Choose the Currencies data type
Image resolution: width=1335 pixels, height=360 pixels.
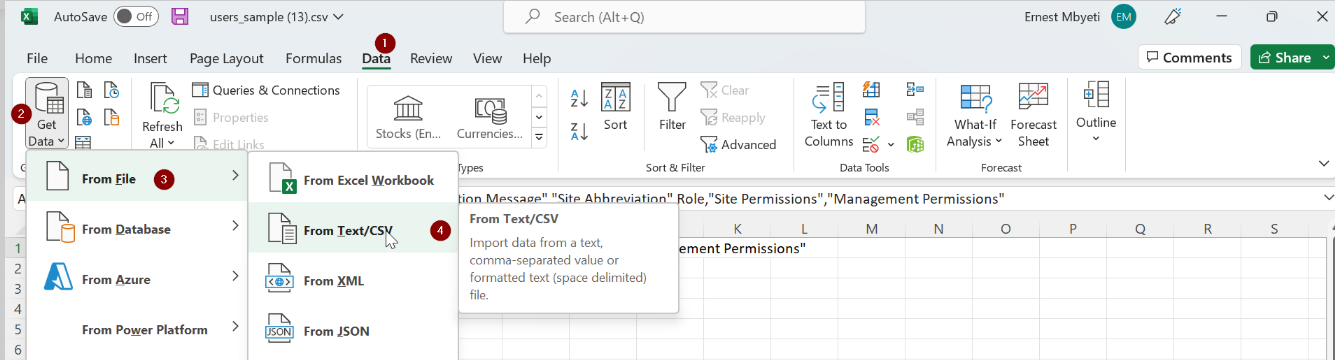(489, 118)
